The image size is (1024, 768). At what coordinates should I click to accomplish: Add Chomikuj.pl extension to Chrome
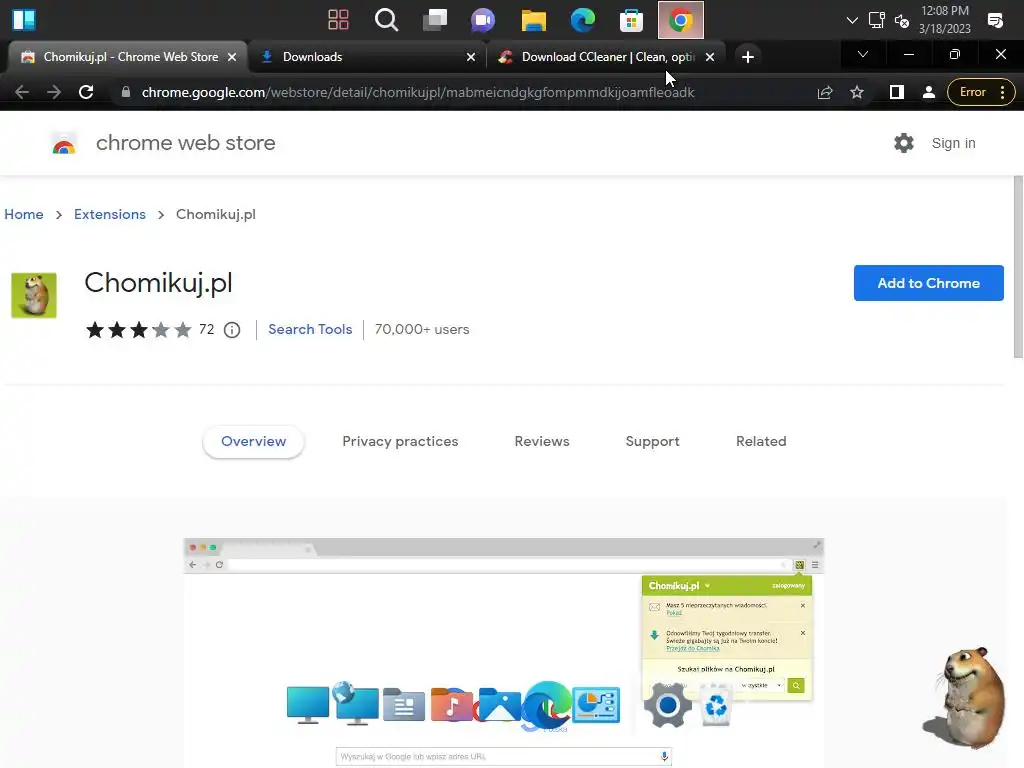[928, 283]
